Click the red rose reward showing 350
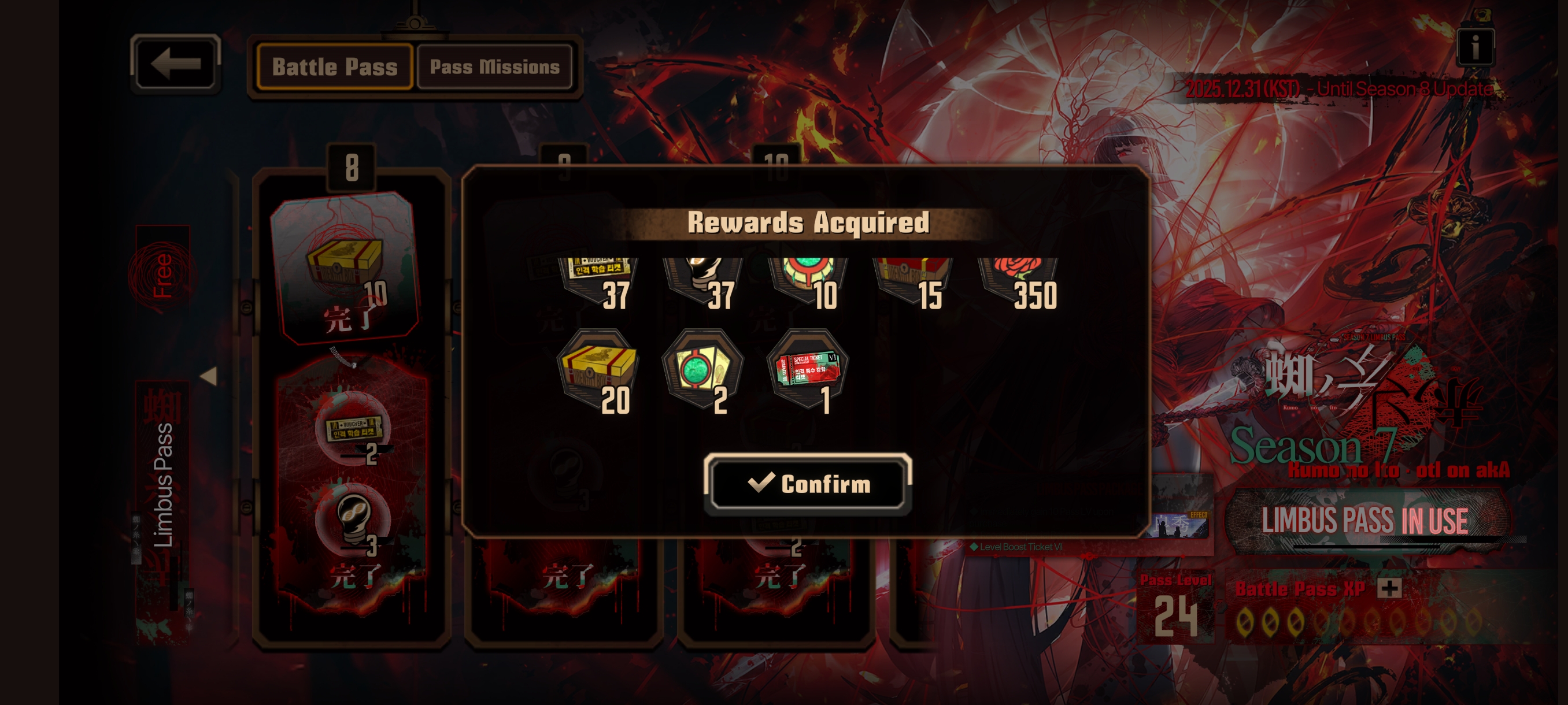1568x705 pixels. point(1018,284)
